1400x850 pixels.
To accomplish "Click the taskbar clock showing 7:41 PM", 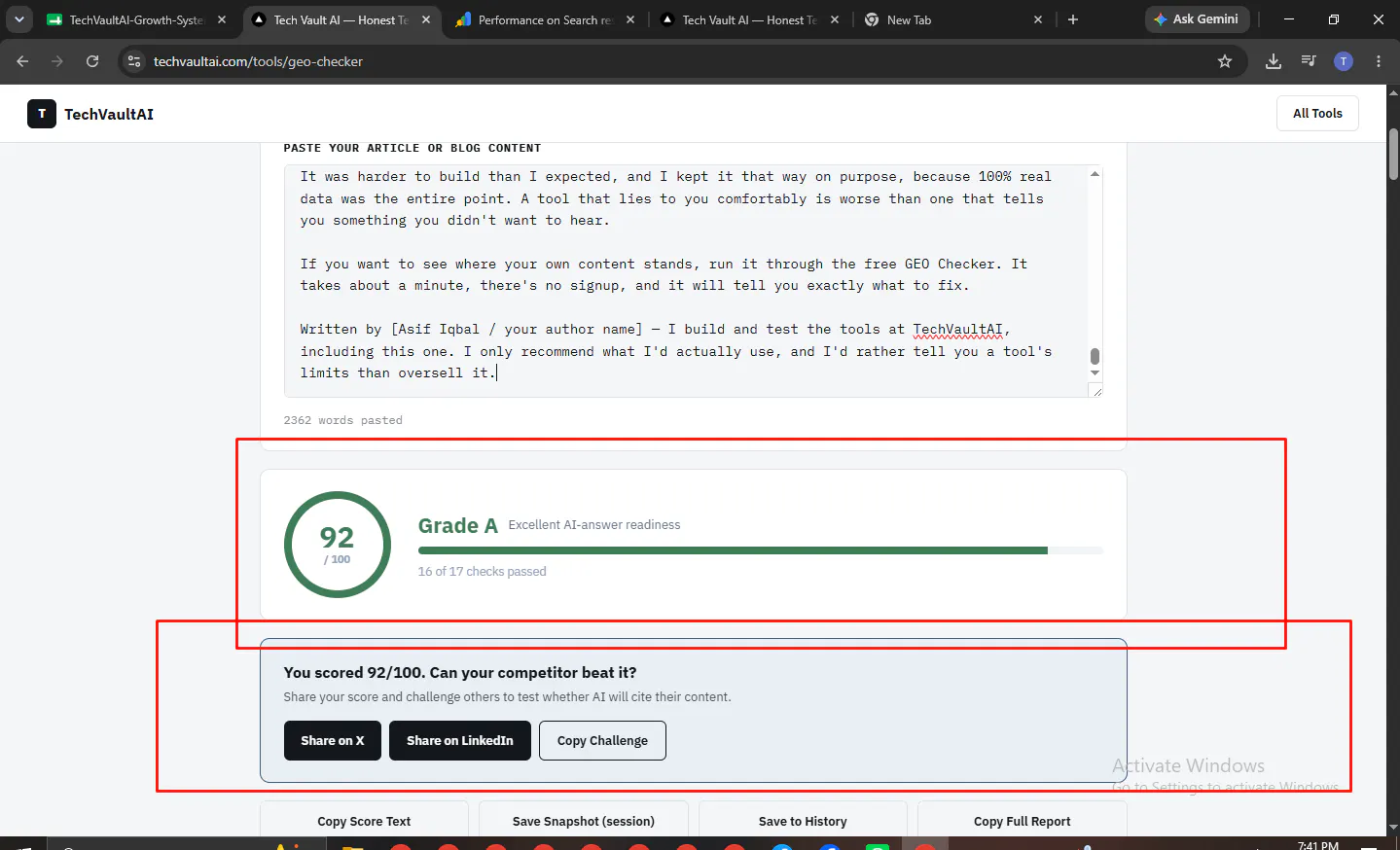I will [1318, 845].
